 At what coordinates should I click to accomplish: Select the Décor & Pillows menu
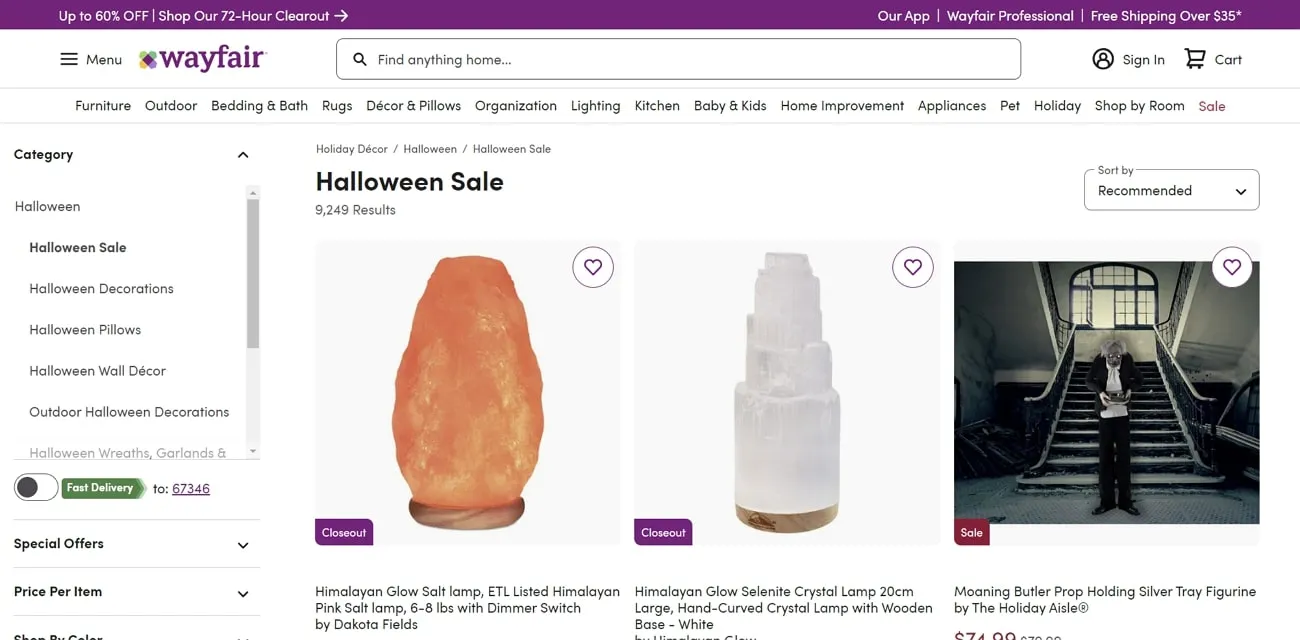[413, 105]
